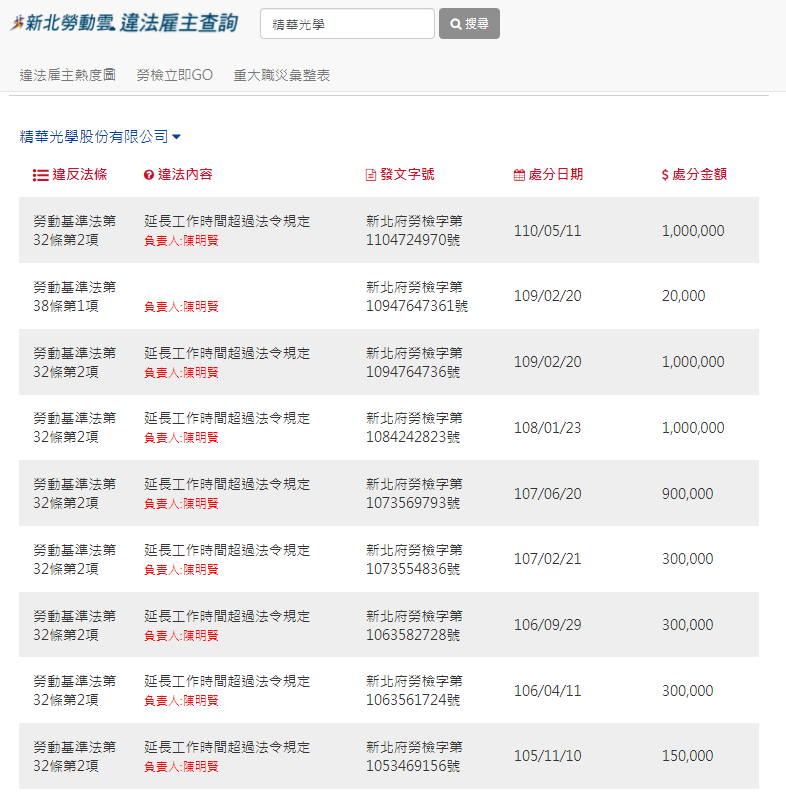Click the date 107/02/21
Viewport: 786px width, 803px height.
547,559
